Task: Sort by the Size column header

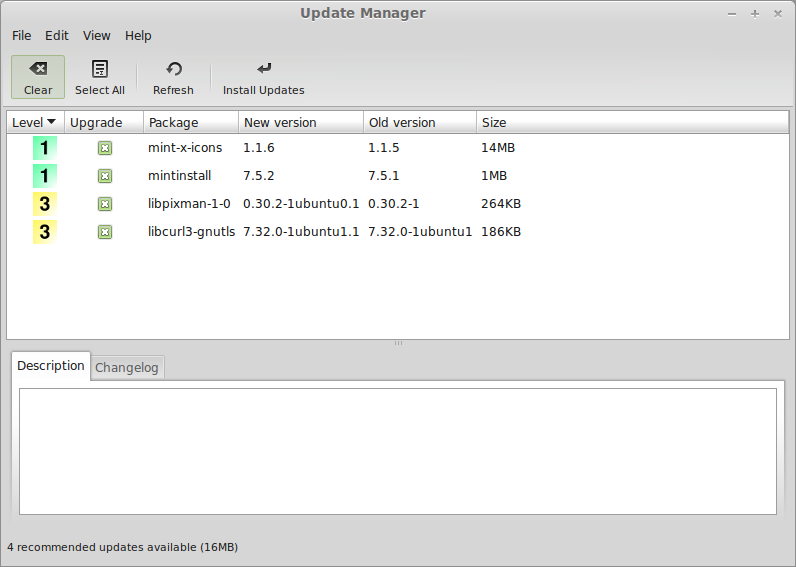Action: pyautogui.click(x=633, y=122)
